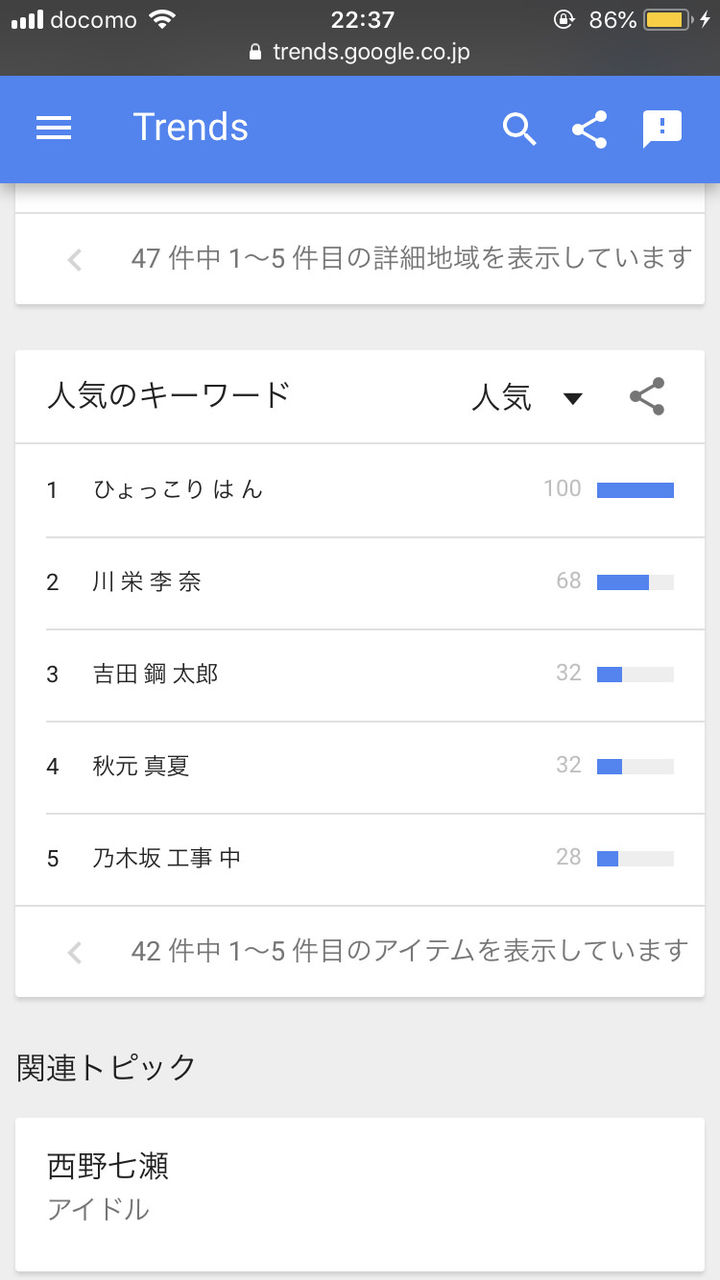Tap the search magnifier icon
Screen dimensions: 720x1280
click(519, 129)
